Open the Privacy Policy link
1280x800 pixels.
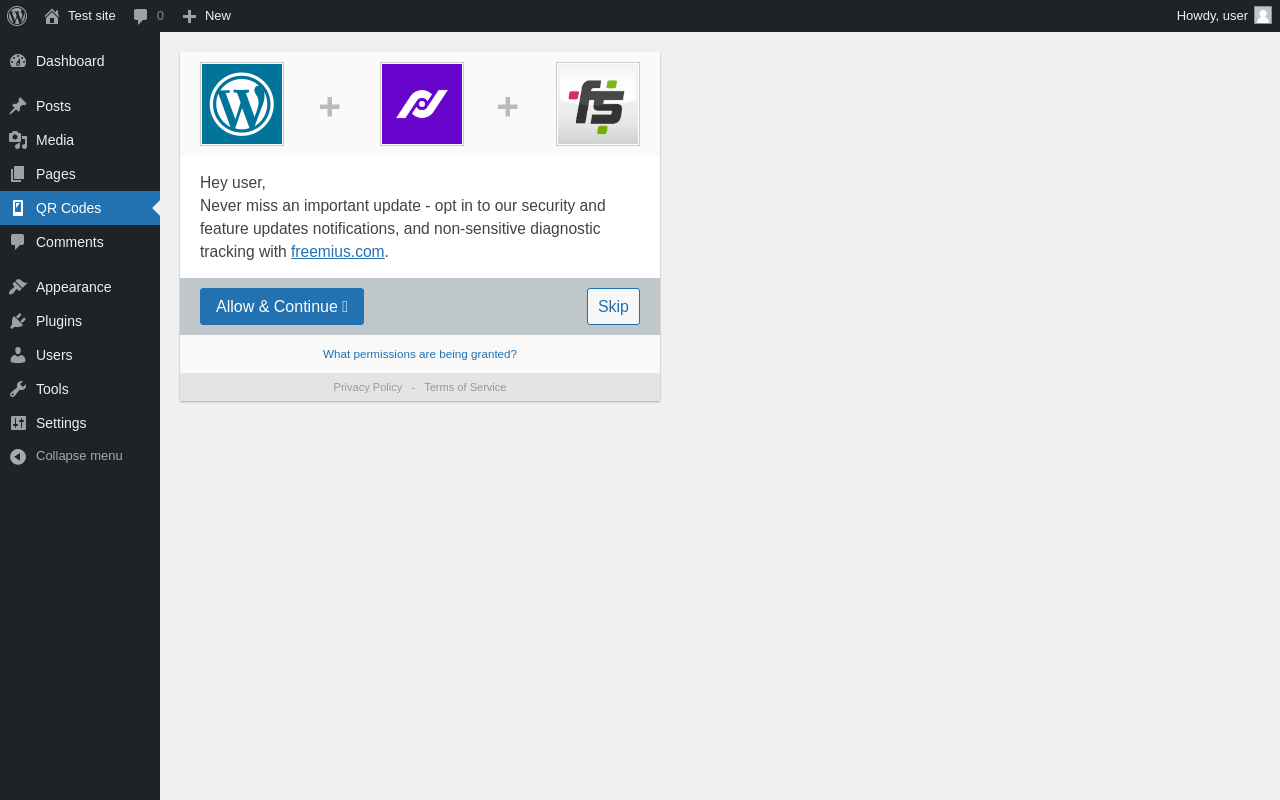[x=368, y=387]
